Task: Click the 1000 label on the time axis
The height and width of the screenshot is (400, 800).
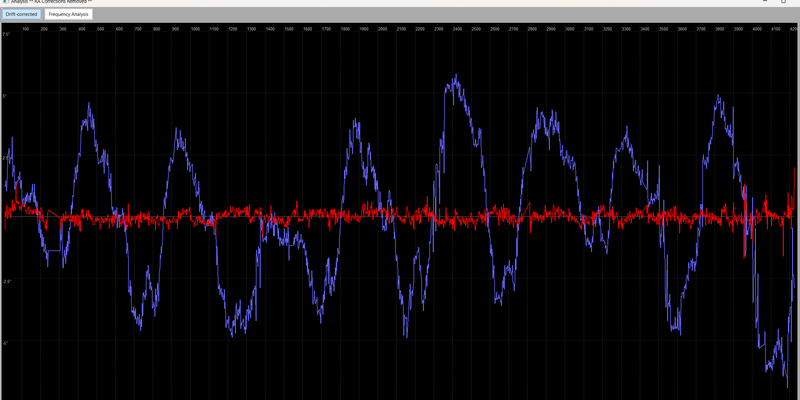Action: 195,29
